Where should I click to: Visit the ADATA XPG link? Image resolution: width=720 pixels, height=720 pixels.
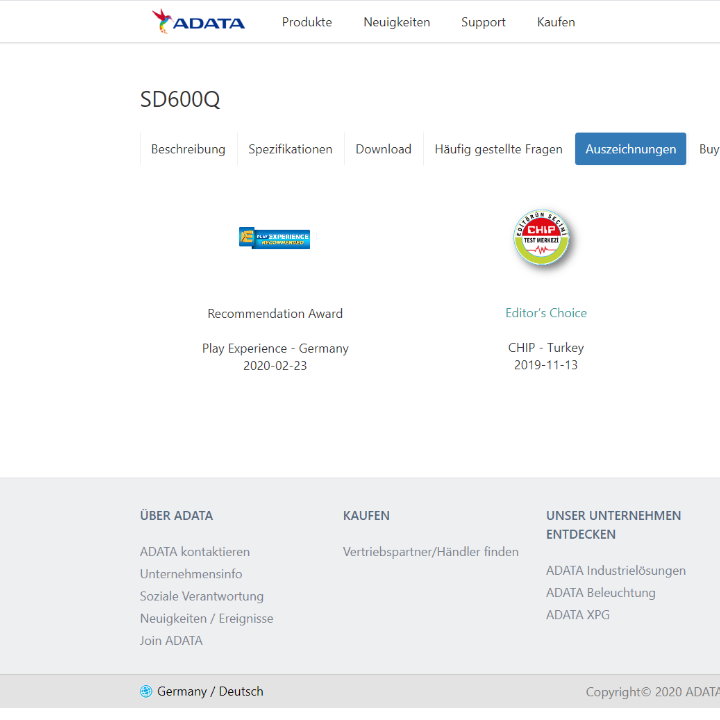(578, 614)
